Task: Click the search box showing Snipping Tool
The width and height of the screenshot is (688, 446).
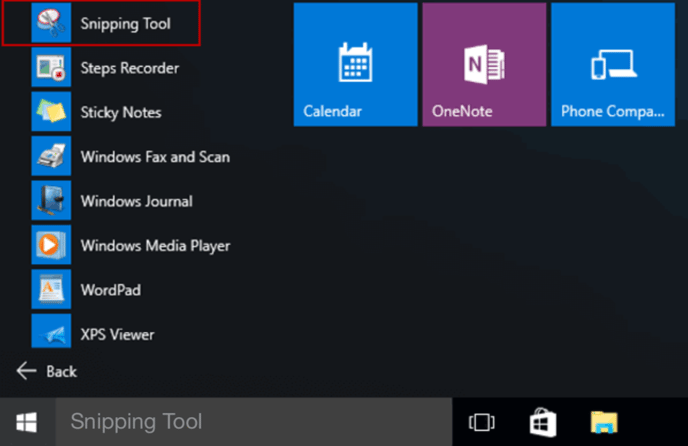Action: (x=252, y=422)
